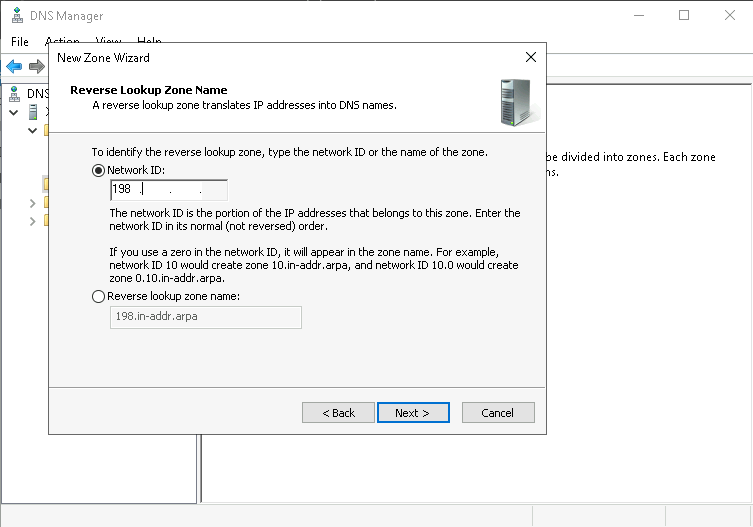Expand the lowest collapsed tree node chevron
The image size is (753, 527).
click(x=33, y=221)
